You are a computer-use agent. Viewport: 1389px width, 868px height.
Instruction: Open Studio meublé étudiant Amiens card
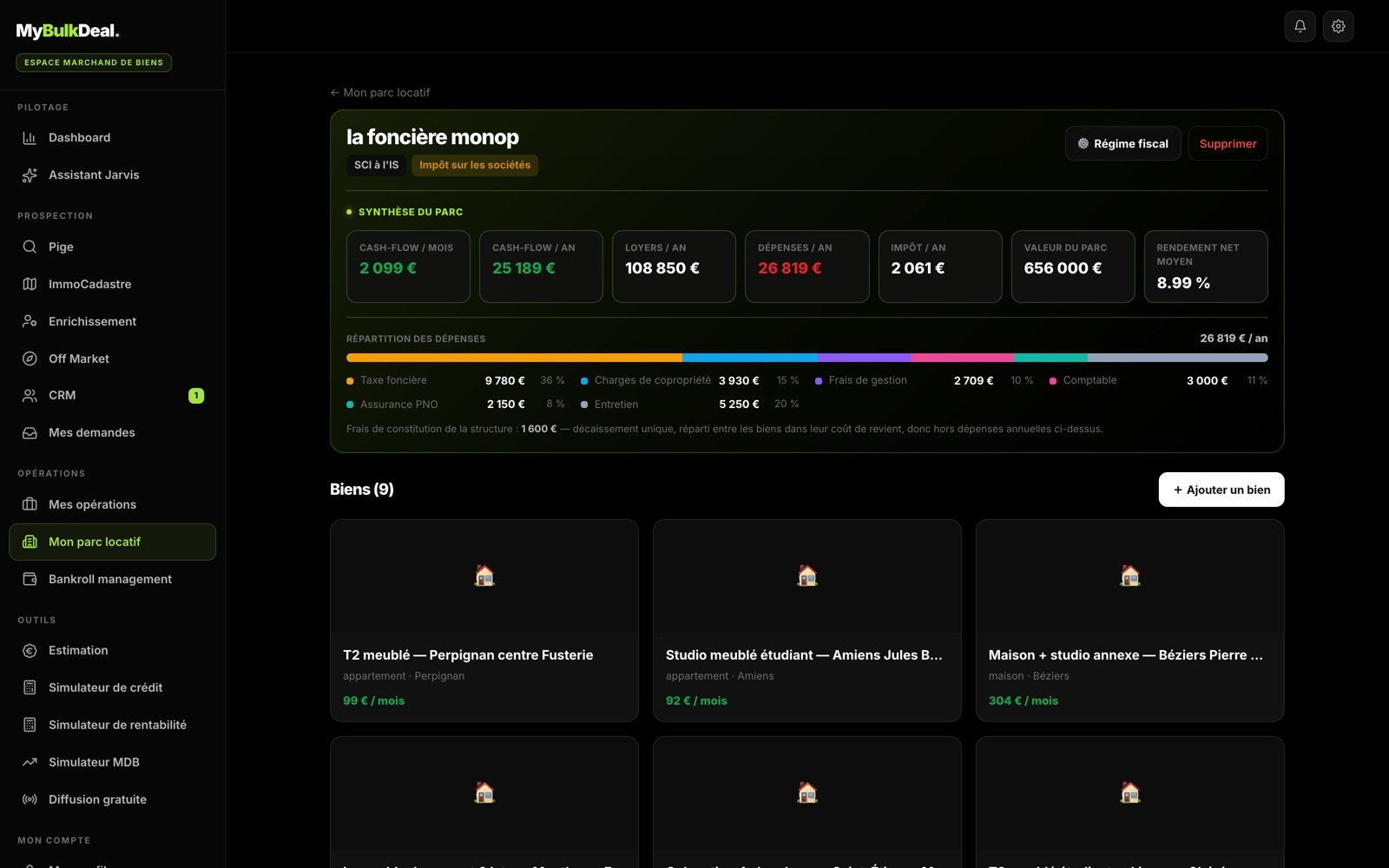click(807, 621)
